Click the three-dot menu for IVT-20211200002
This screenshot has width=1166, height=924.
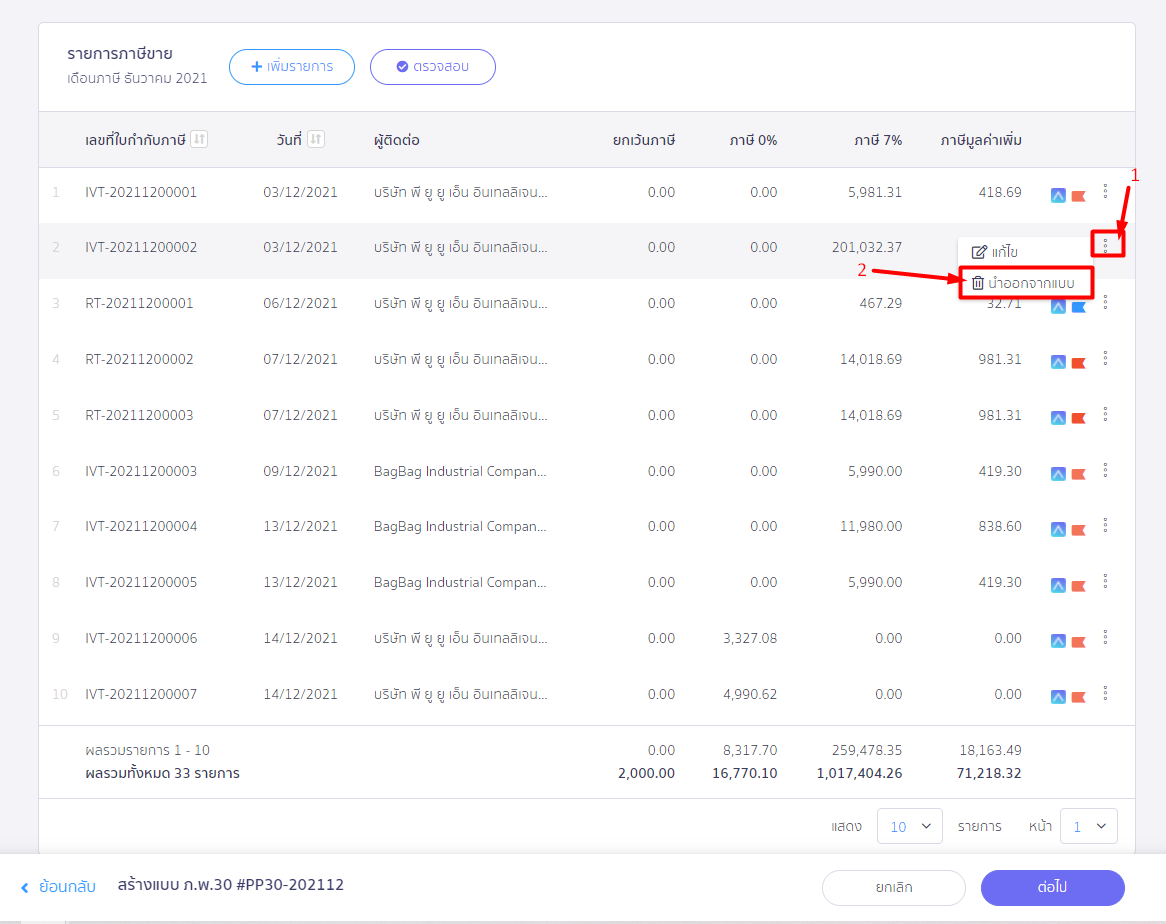click(1106, 245)
